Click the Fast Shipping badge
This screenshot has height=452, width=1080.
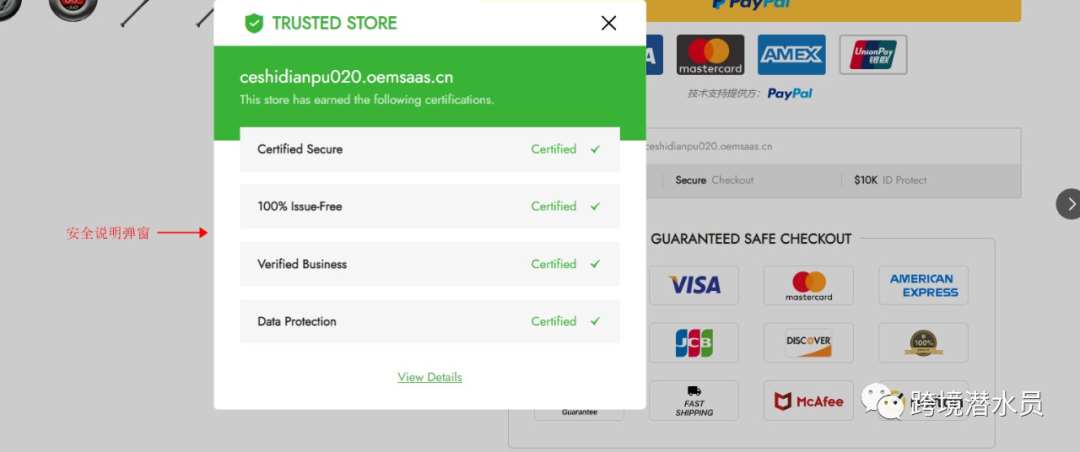(x=694, y=400)
